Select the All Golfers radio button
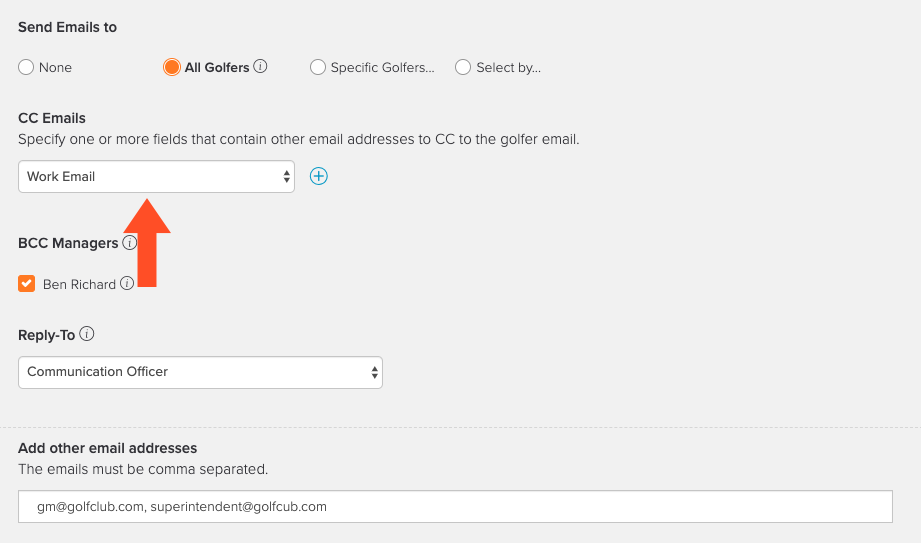 172,67
